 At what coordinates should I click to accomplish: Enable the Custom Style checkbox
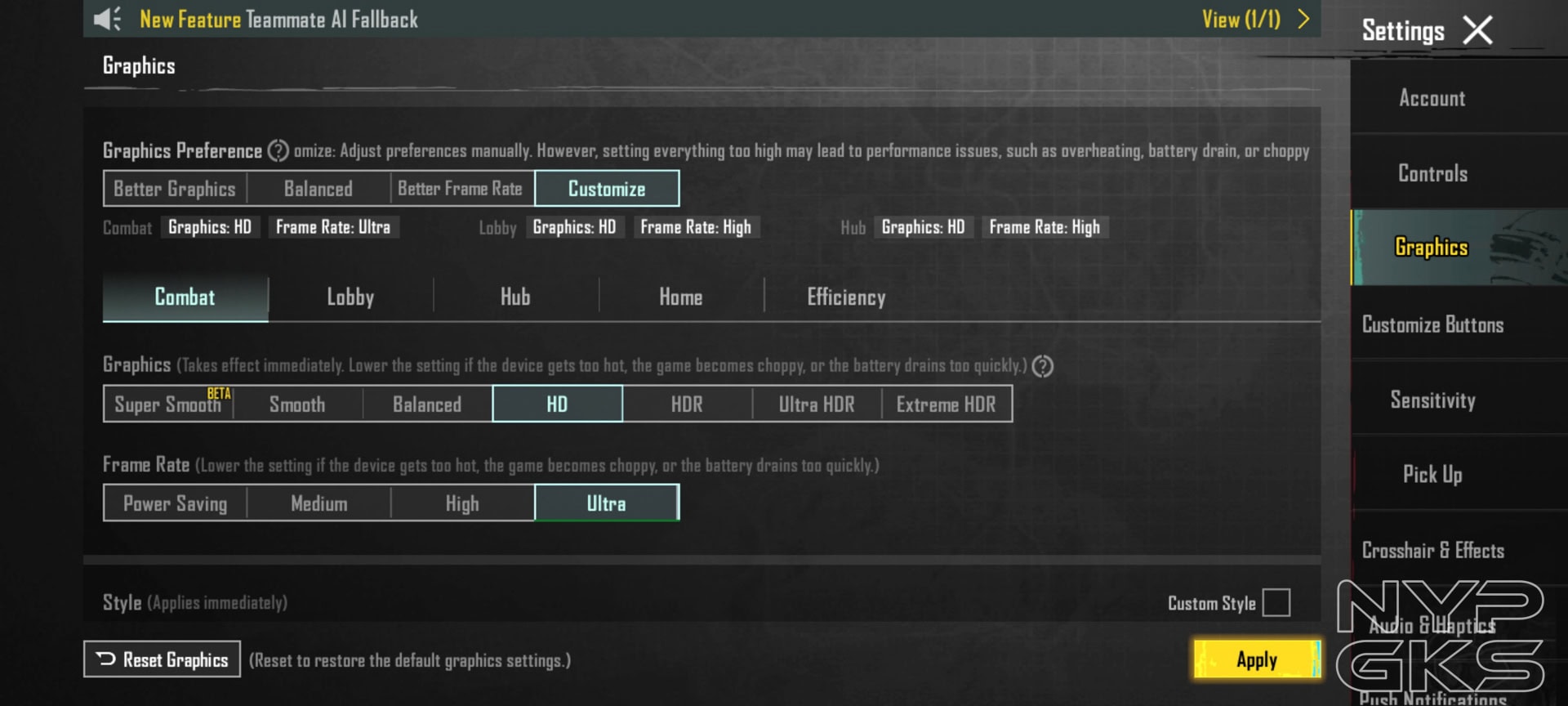click(x=1276, y=603)
